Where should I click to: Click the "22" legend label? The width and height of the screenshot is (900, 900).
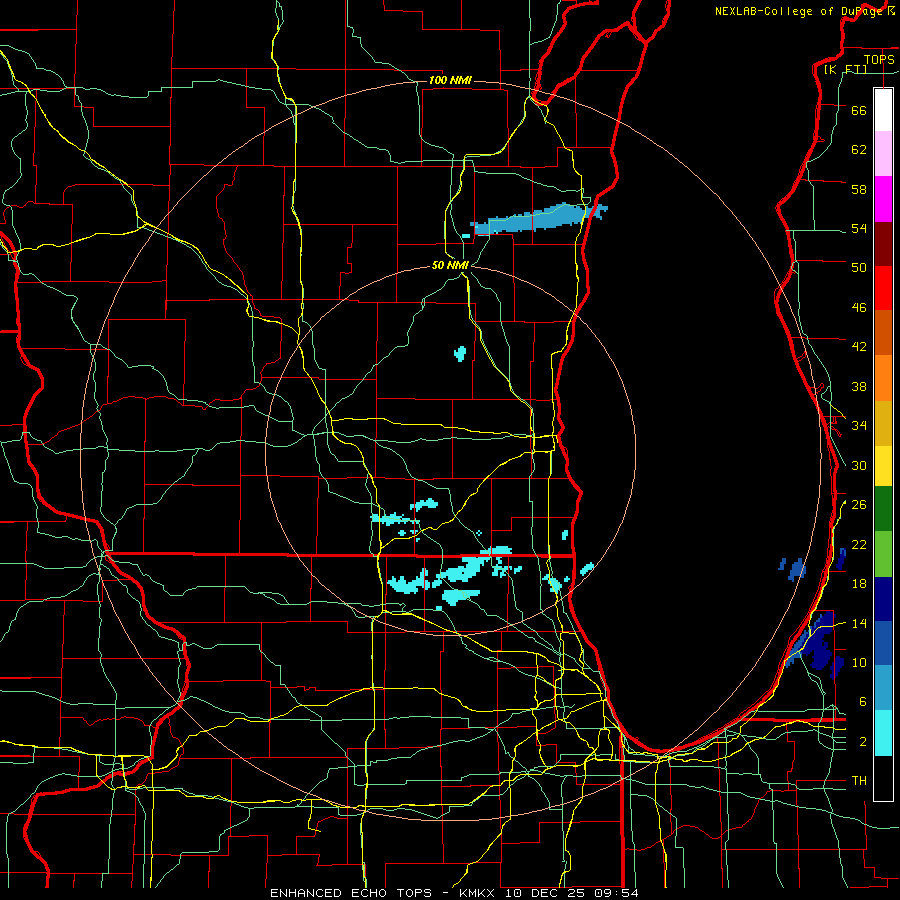[x=859, y=544]
